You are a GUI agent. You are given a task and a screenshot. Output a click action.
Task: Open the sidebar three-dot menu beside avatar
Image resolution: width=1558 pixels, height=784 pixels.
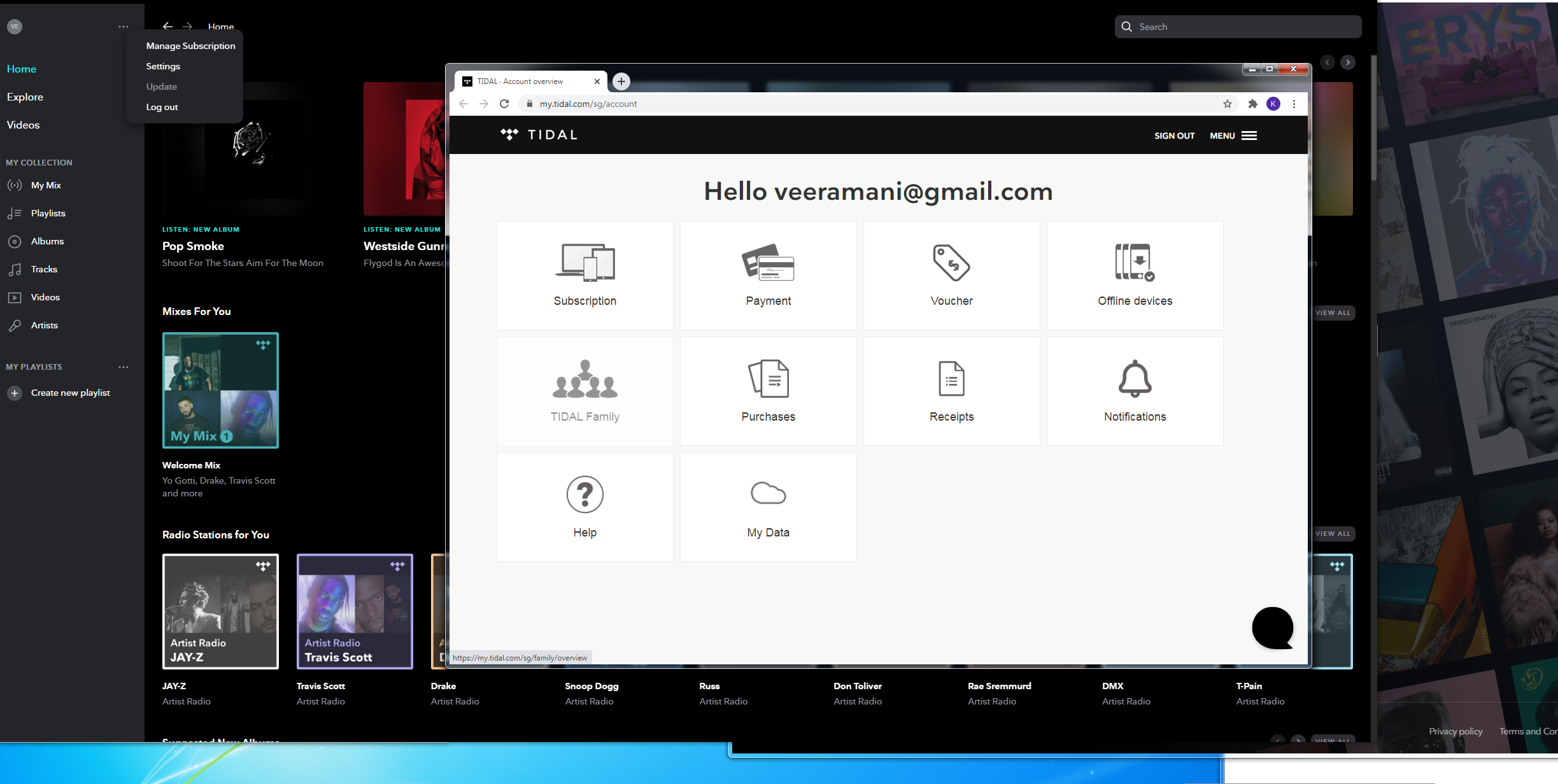pyautogui.click(x=124, y=26)
